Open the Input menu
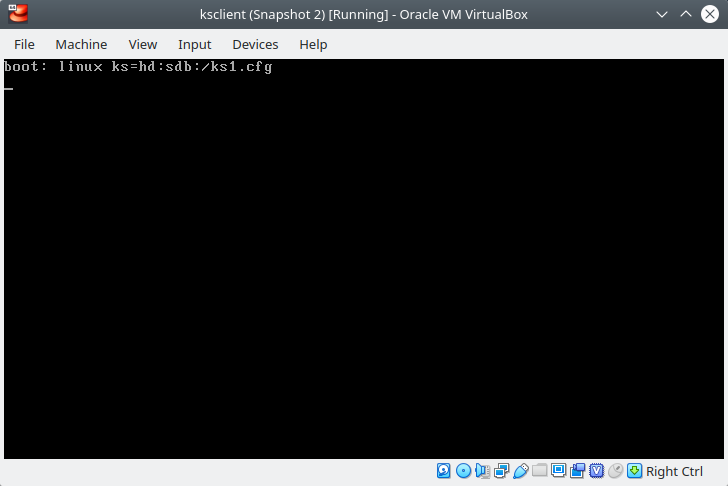Viewport: 728px width, 486px height. pos(195,45)
